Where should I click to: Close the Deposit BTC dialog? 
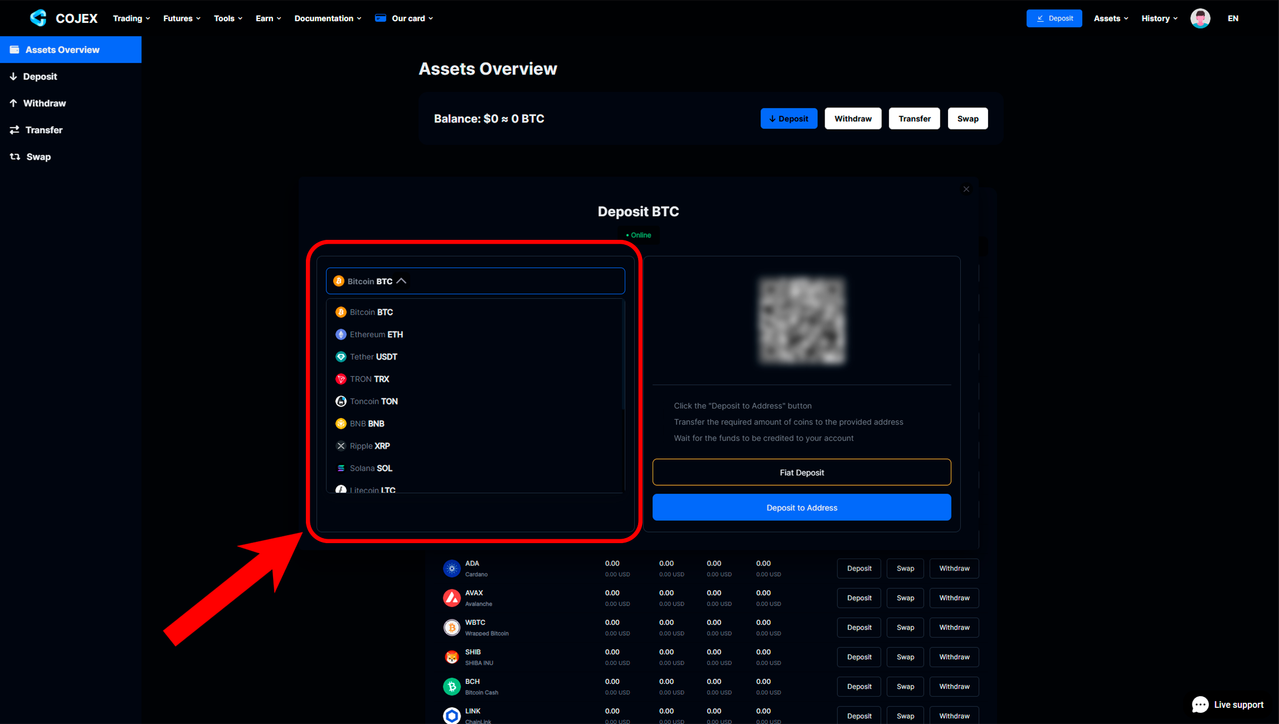point(966,189)
